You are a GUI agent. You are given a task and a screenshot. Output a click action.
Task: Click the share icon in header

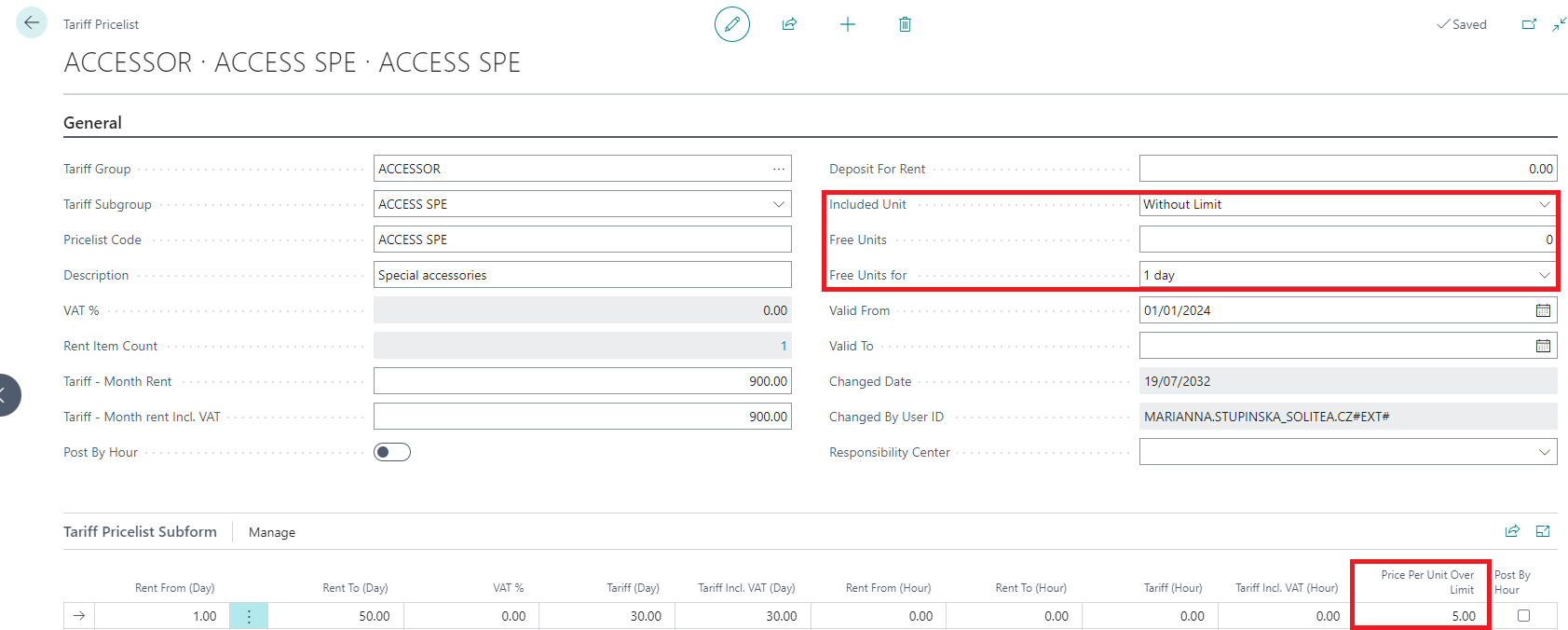click(789, 24)
